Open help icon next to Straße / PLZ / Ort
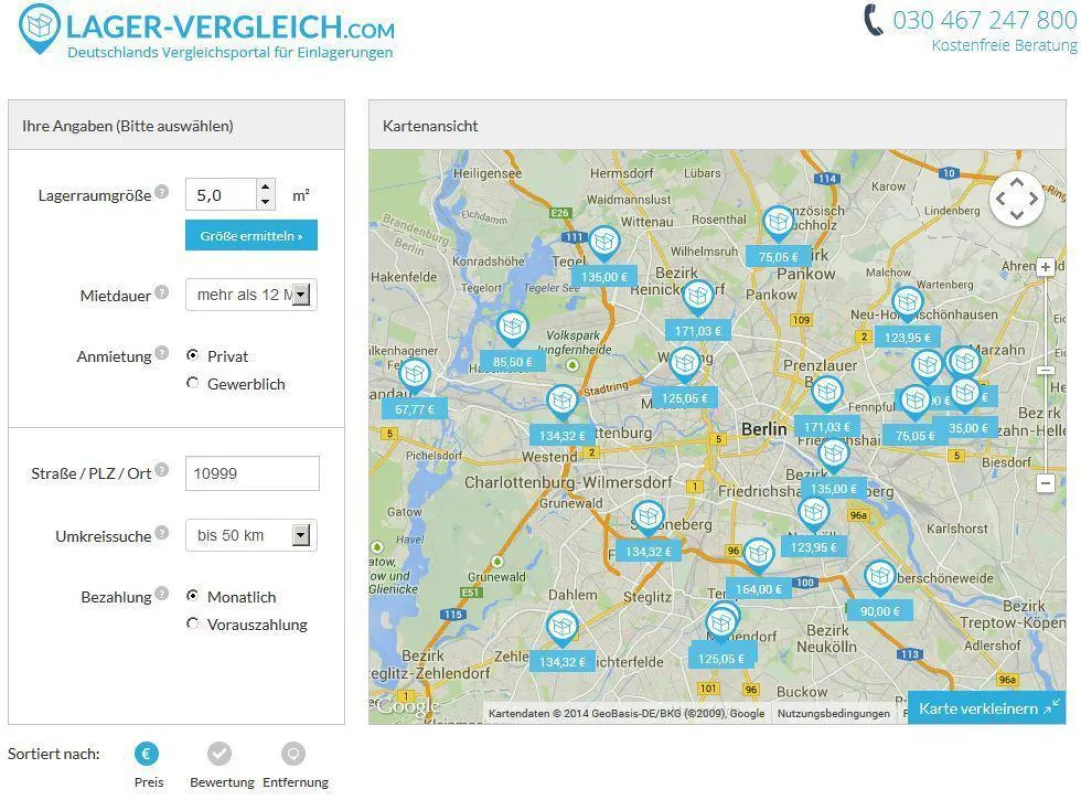This screenshot has width=1081, height=800. tap(161, 470)
